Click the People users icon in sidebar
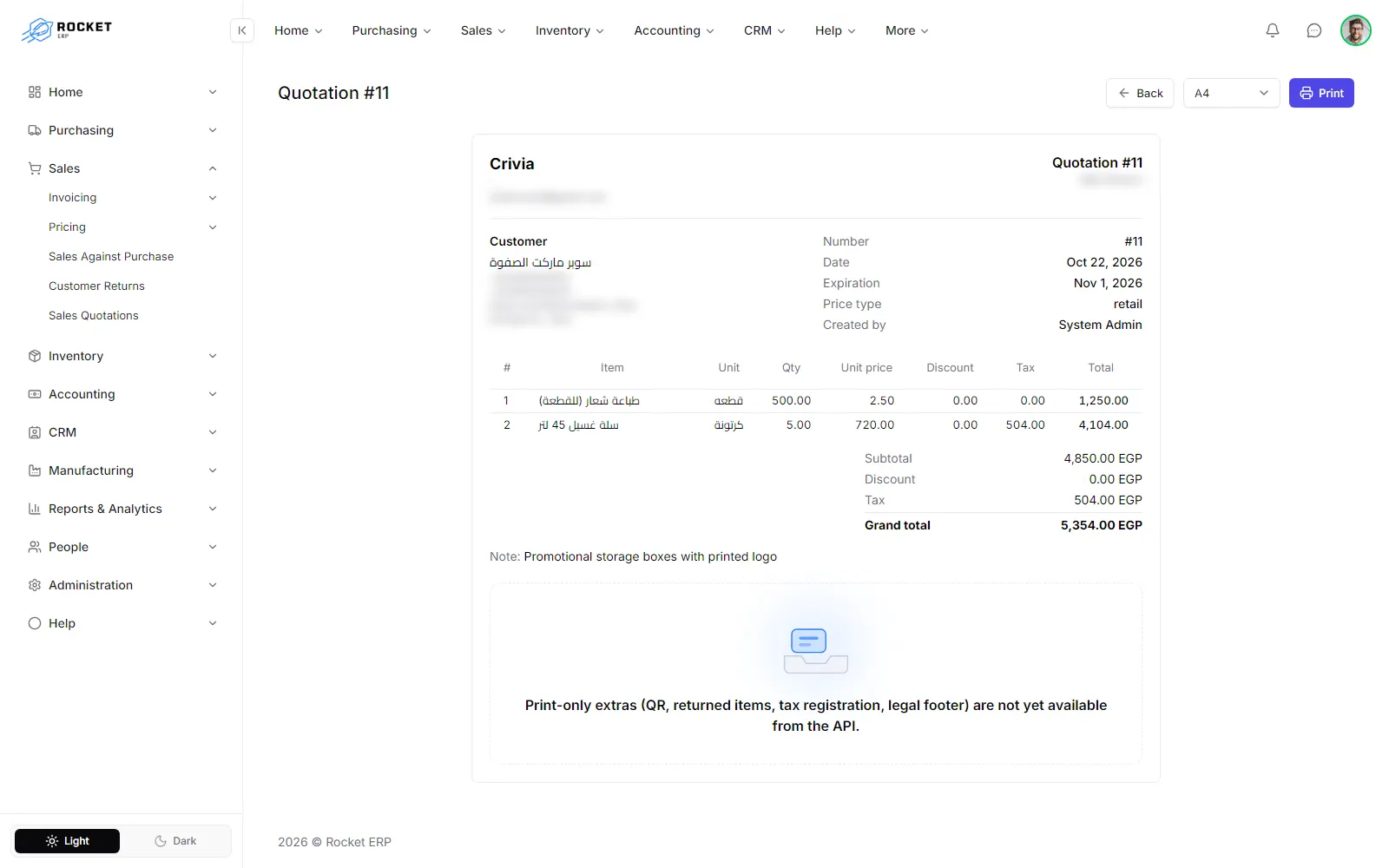 pyautogui.click(x=35, y=547)
